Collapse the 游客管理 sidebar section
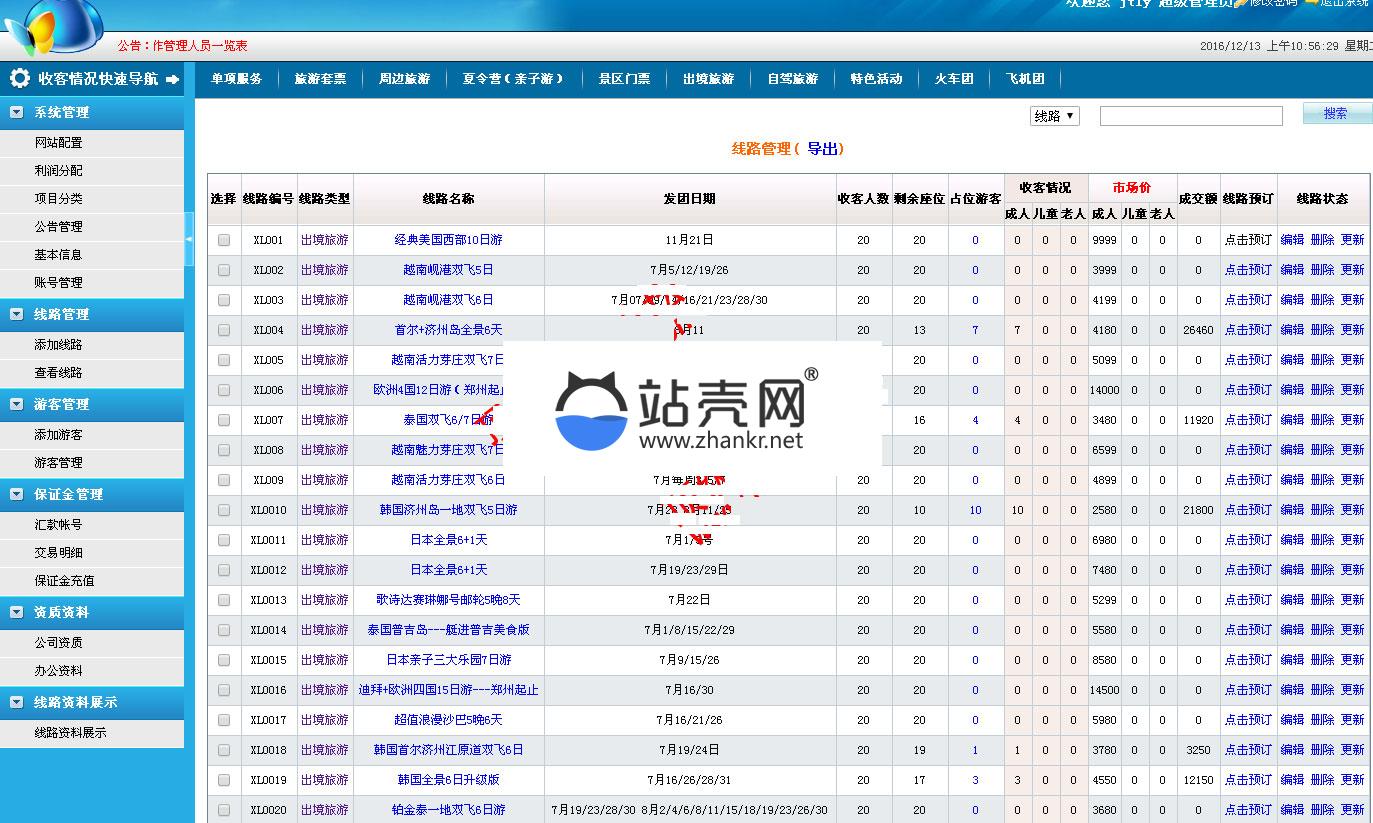 (x=16, y=404)
